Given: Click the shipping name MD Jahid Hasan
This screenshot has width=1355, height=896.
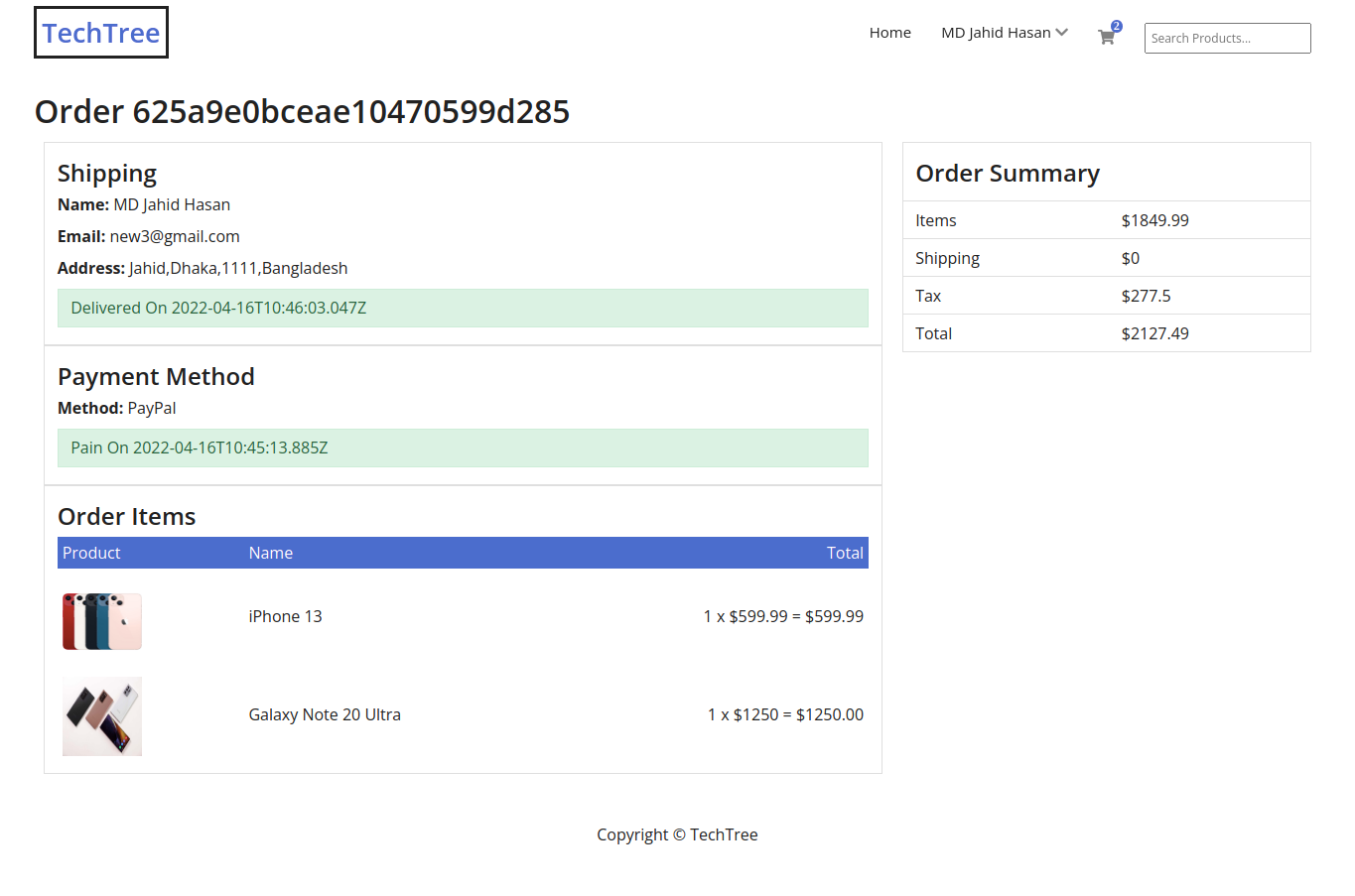Looking at the screenshot, I should click(172, 204).
